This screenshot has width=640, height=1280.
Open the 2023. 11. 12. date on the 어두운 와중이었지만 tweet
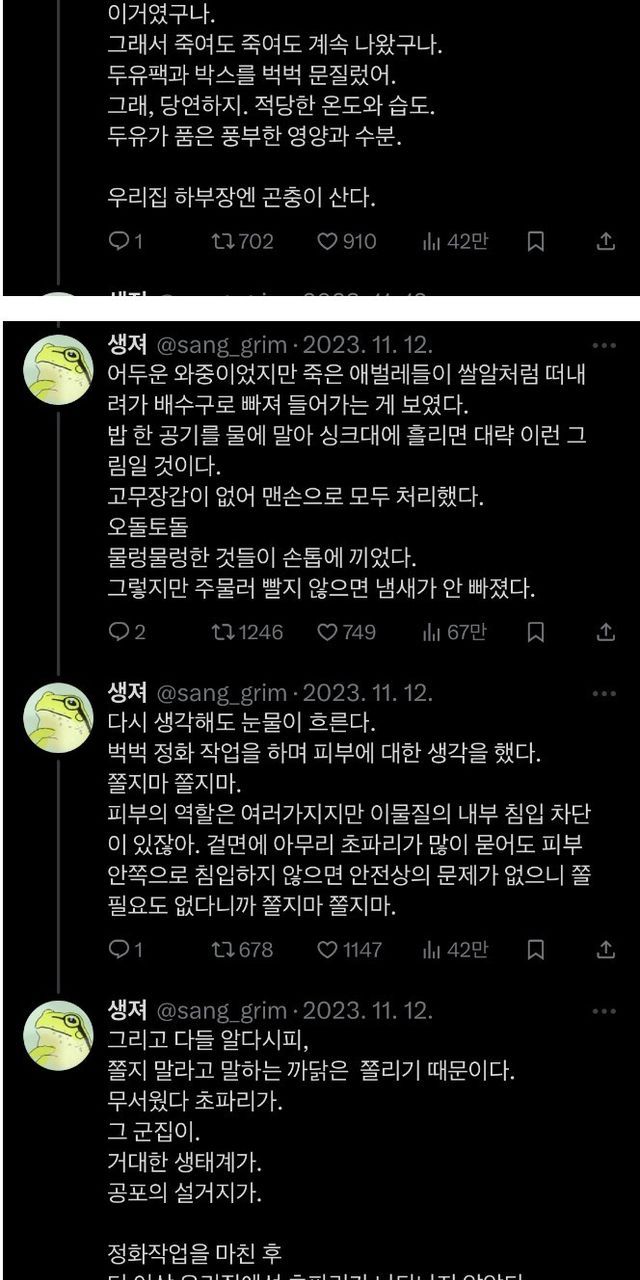(367, 346)
